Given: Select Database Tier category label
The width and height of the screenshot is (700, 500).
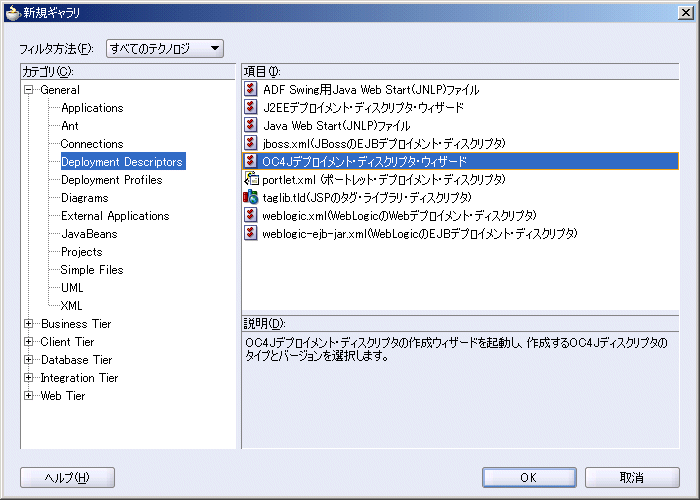Looking at the screenshot, I should coord(76,359).
